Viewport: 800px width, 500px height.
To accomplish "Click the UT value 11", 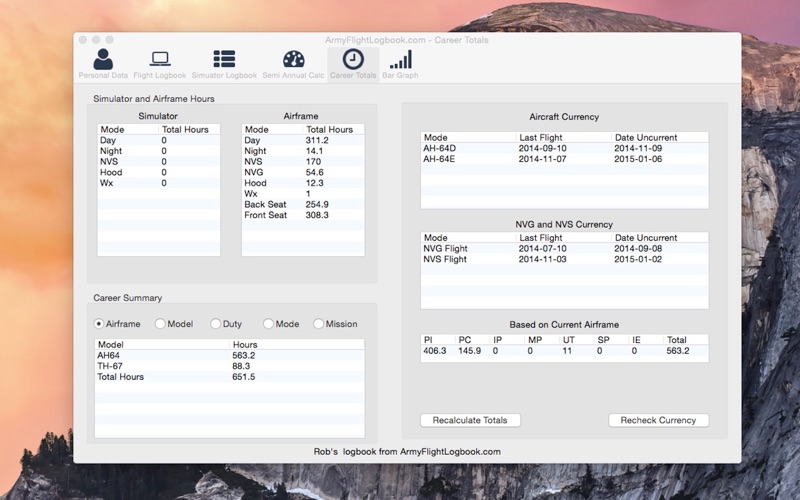I will click(x=567, y=351).
